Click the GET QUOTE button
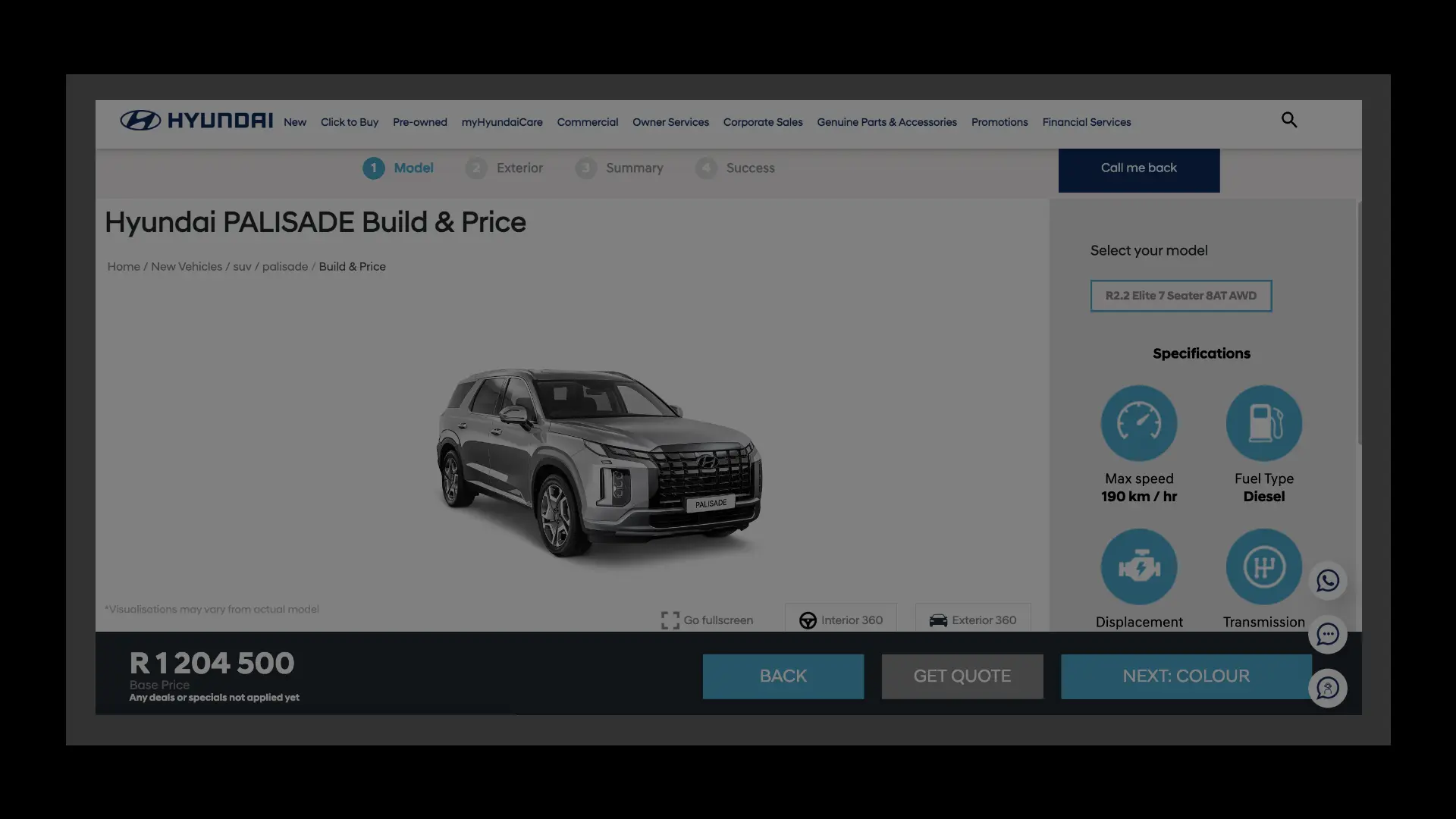This screenshot has width=1456, height=819. [962, 676]
